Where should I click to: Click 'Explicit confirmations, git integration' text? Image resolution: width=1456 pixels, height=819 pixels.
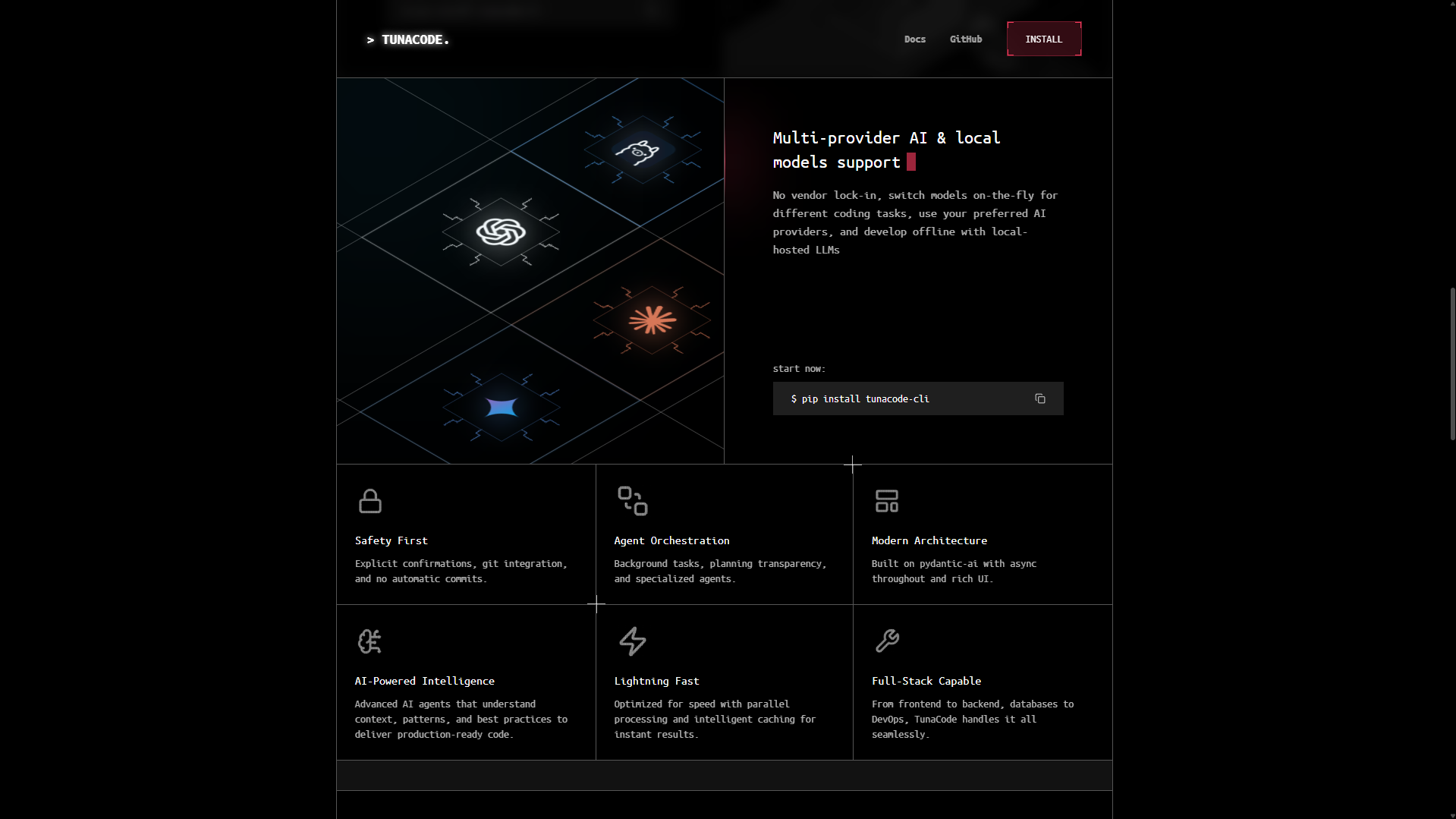461,571
